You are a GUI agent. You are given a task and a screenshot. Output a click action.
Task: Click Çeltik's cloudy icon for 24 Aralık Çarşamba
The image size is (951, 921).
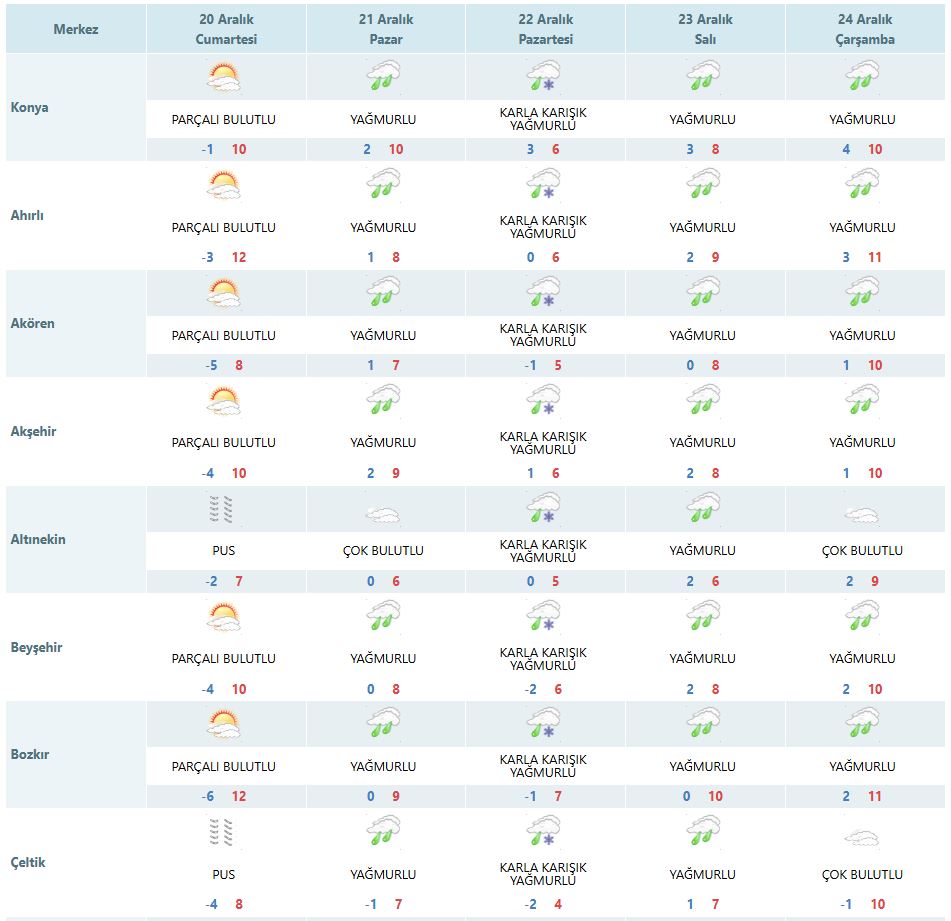pyautogui.click(x=862, y=837)
